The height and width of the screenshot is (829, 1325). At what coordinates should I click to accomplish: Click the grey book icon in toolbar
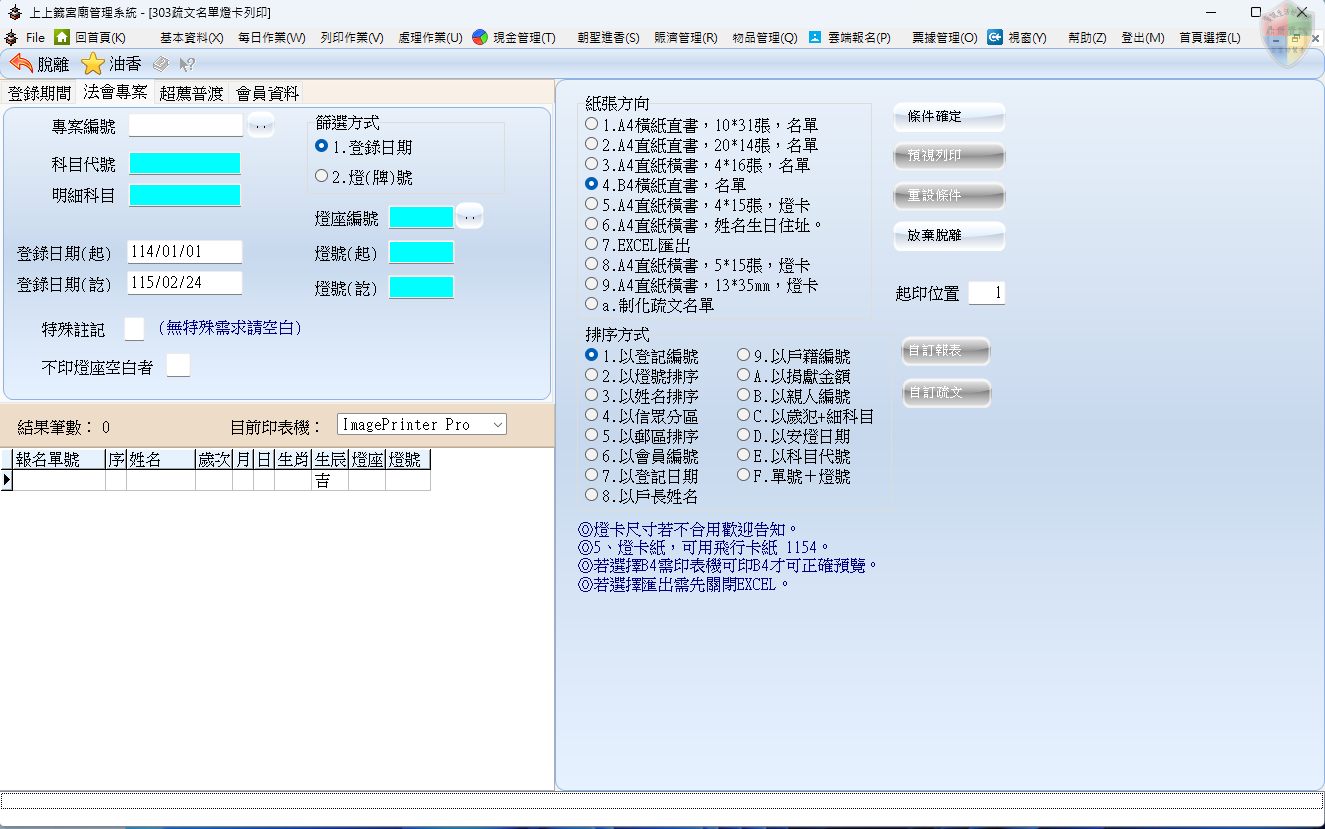[161, 64]
